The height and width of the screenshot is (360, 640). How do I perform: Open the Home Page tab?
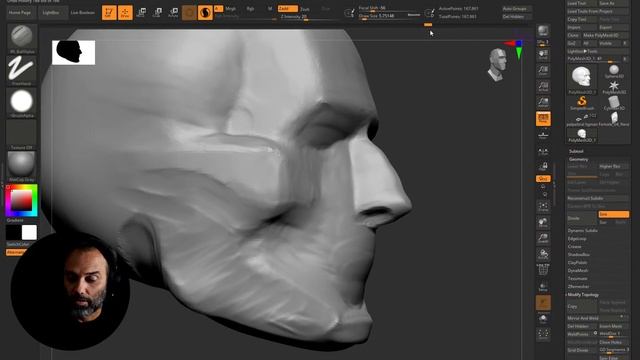[x=20, y=13]
